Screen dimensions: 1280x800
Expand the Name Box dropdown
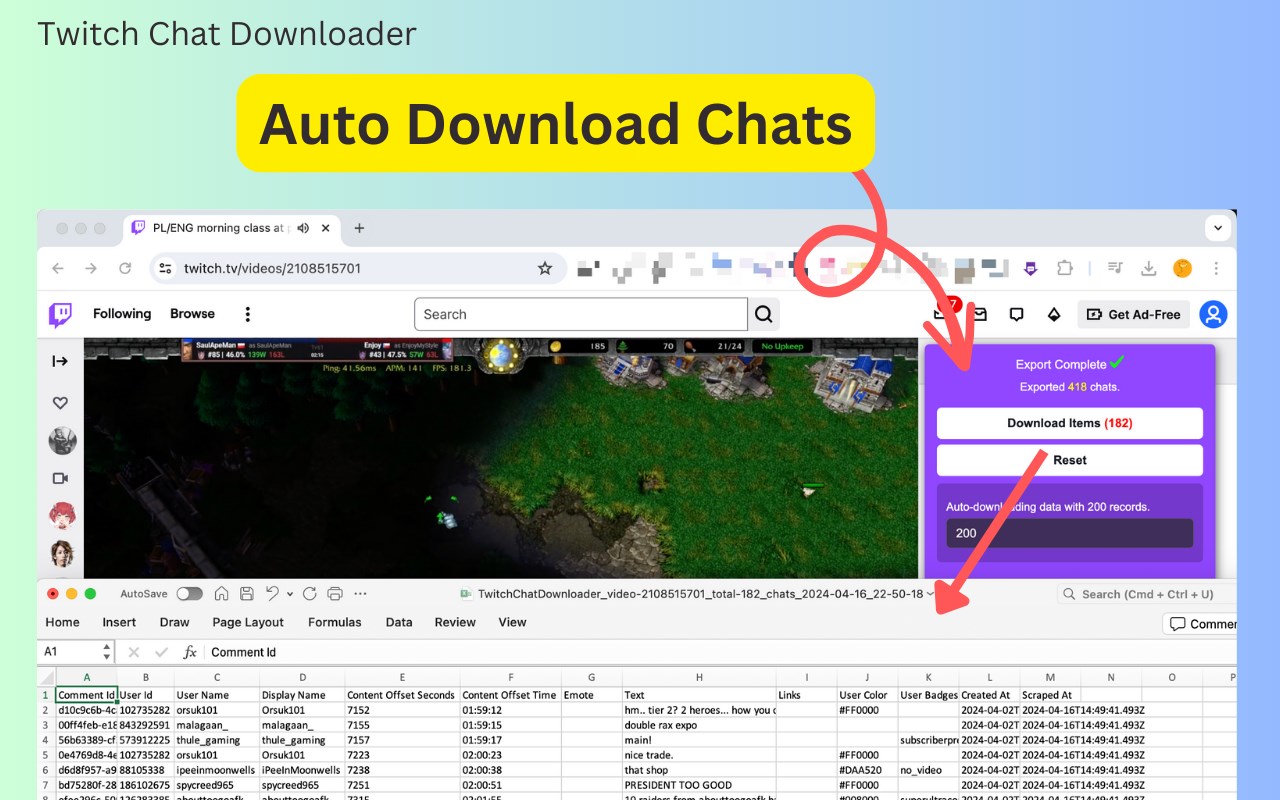tap(106, 652)
